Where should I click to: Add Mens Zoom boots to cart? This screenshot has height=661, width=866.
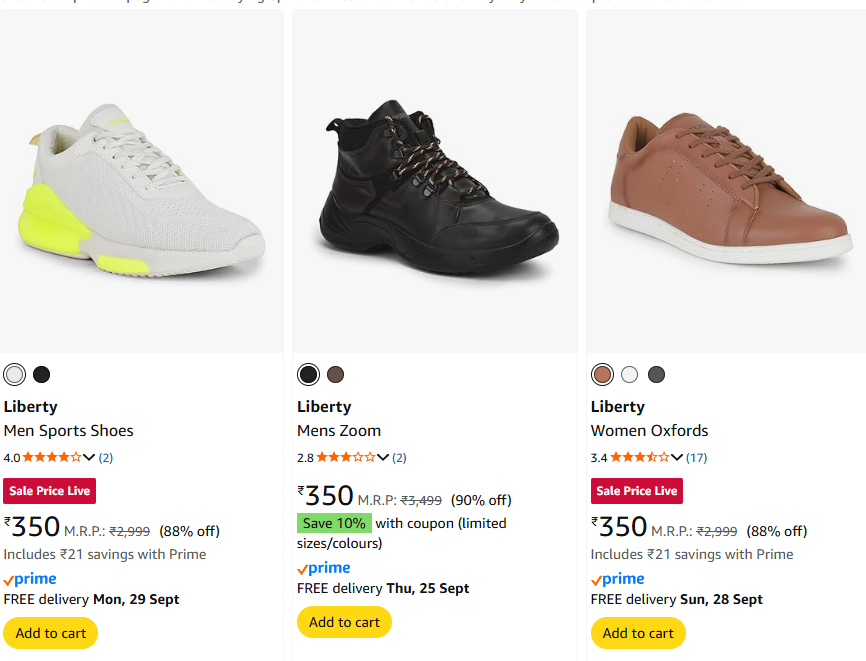click(344, 622)
